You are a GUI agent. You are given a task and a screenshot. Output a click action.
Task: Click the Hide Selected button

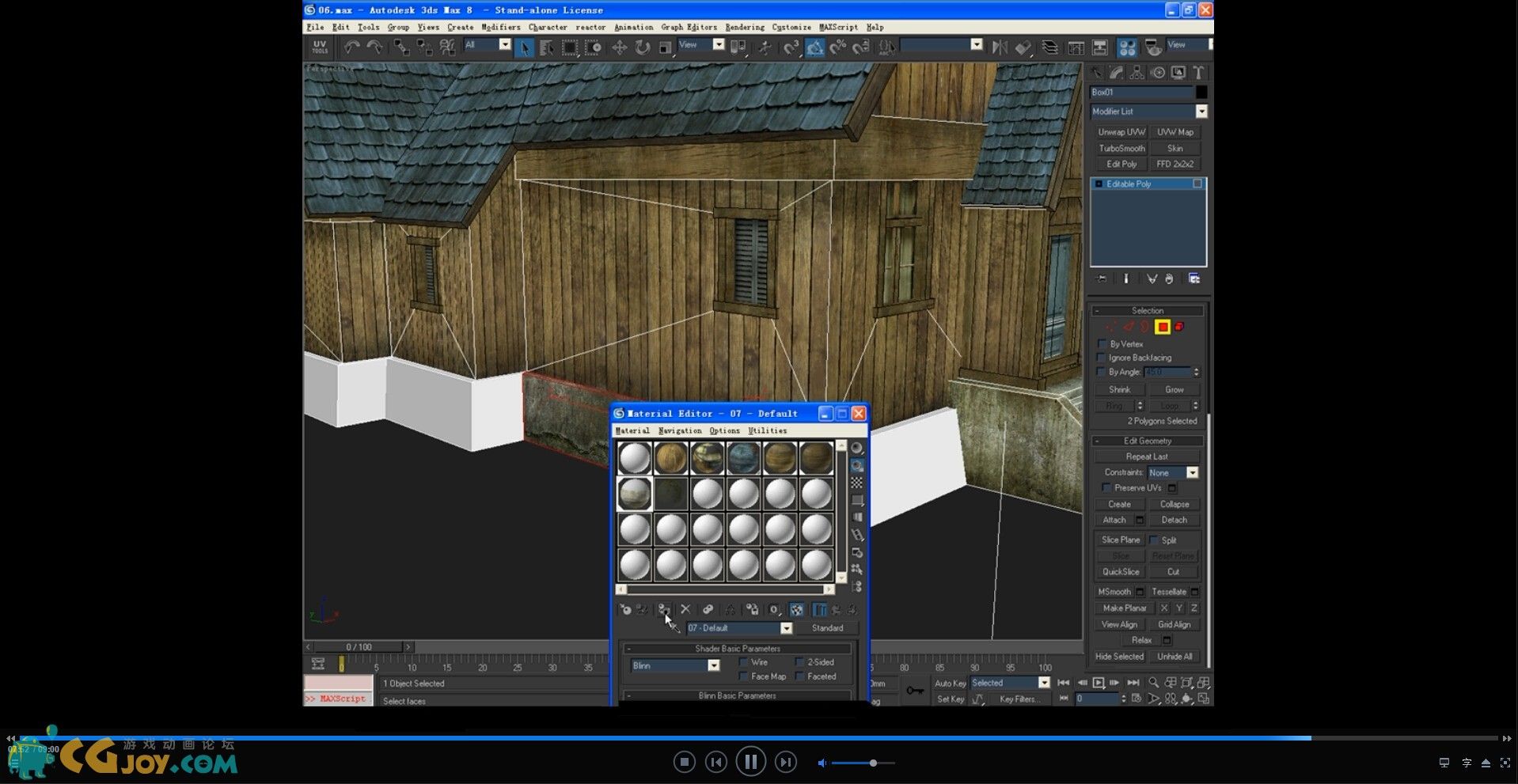1119,657
